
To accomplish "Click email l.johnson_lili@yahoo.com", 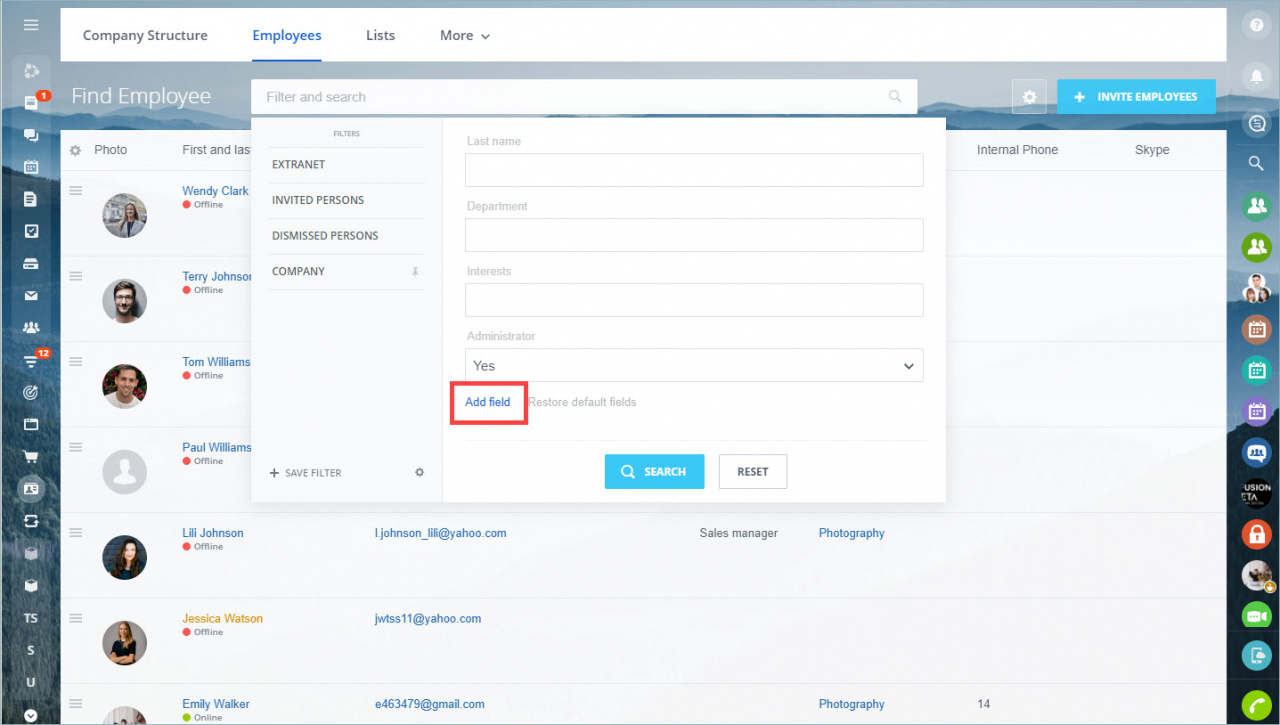I will click(x=441, y=533).
